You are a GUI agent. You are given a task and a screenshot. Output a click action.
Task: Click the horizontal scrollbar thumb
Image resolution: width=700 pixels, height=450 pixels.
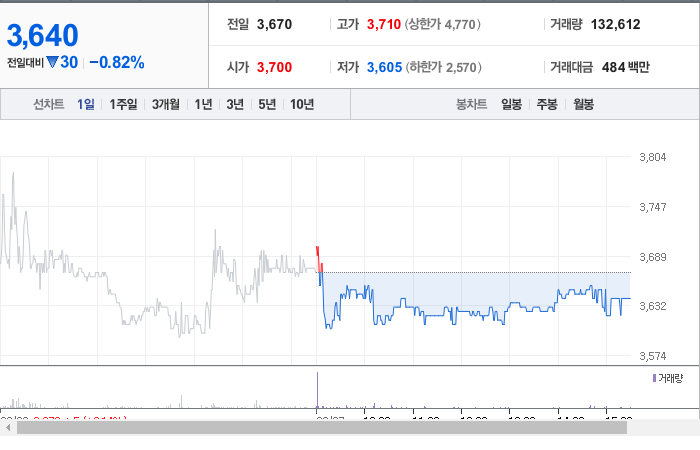[x=322, y=428]
